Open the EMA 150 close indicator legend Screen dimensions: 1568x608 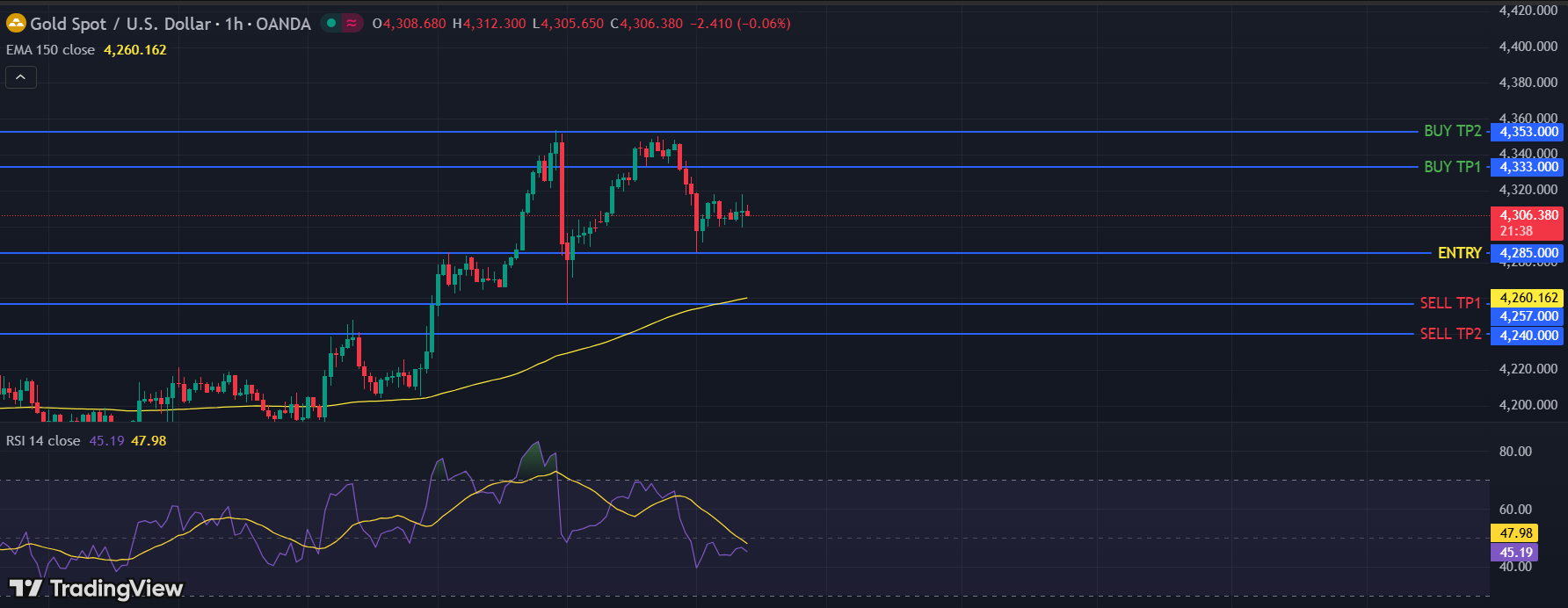click(51, 50)
